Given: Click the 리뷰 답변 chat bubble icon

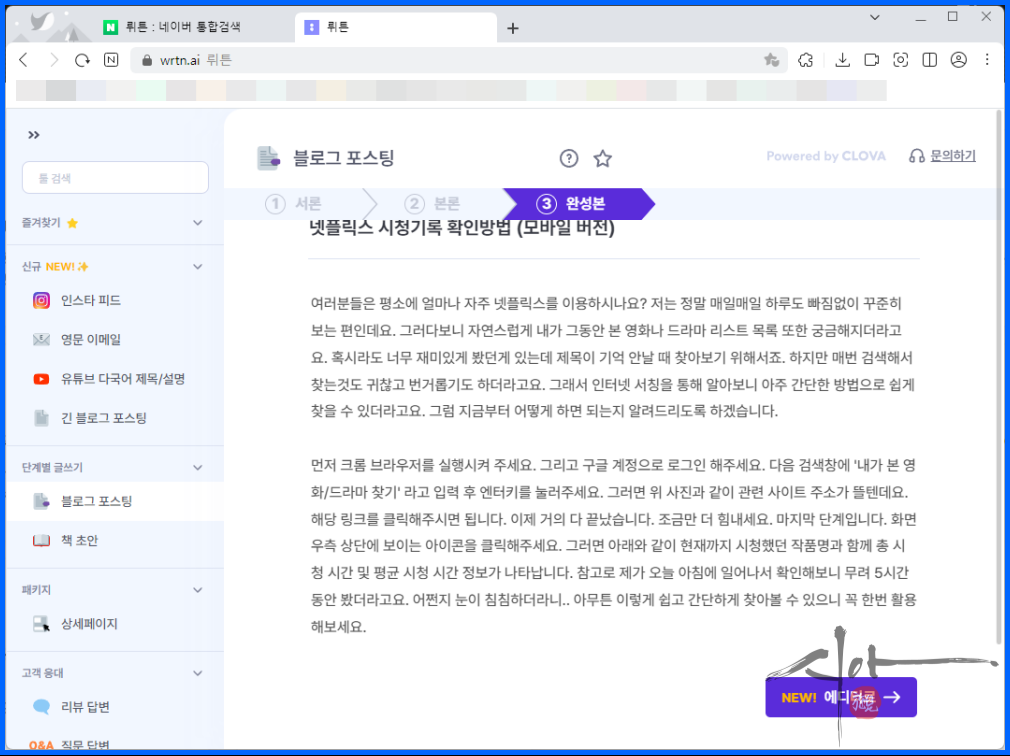Looking at the screenshot, I should (x=41, y=706).
